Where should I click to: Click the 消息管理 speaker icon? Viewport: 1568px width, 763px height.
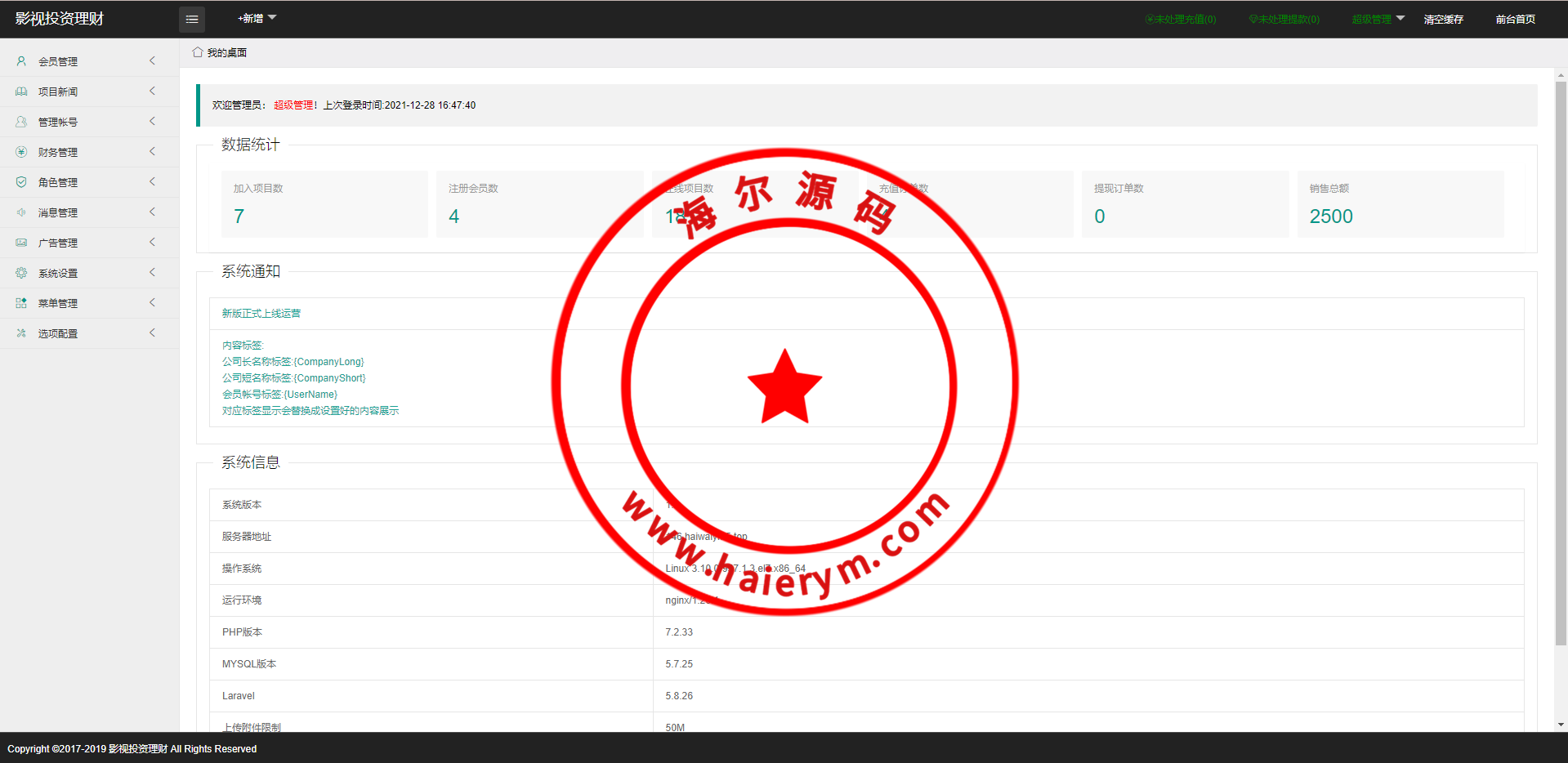[21, 212]
